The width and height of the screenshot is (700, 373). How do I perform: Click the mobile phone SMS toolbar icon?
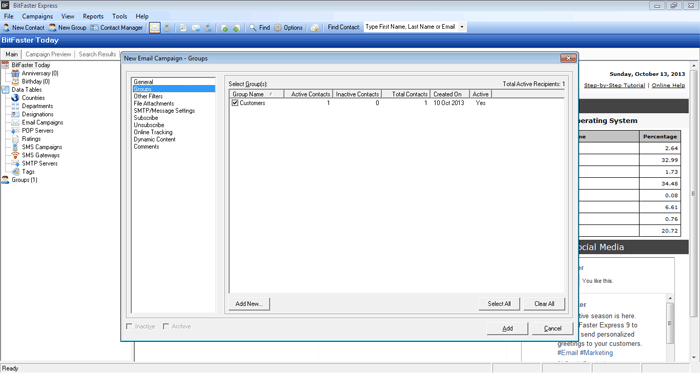pyautogui.click(x=167, y=28)
